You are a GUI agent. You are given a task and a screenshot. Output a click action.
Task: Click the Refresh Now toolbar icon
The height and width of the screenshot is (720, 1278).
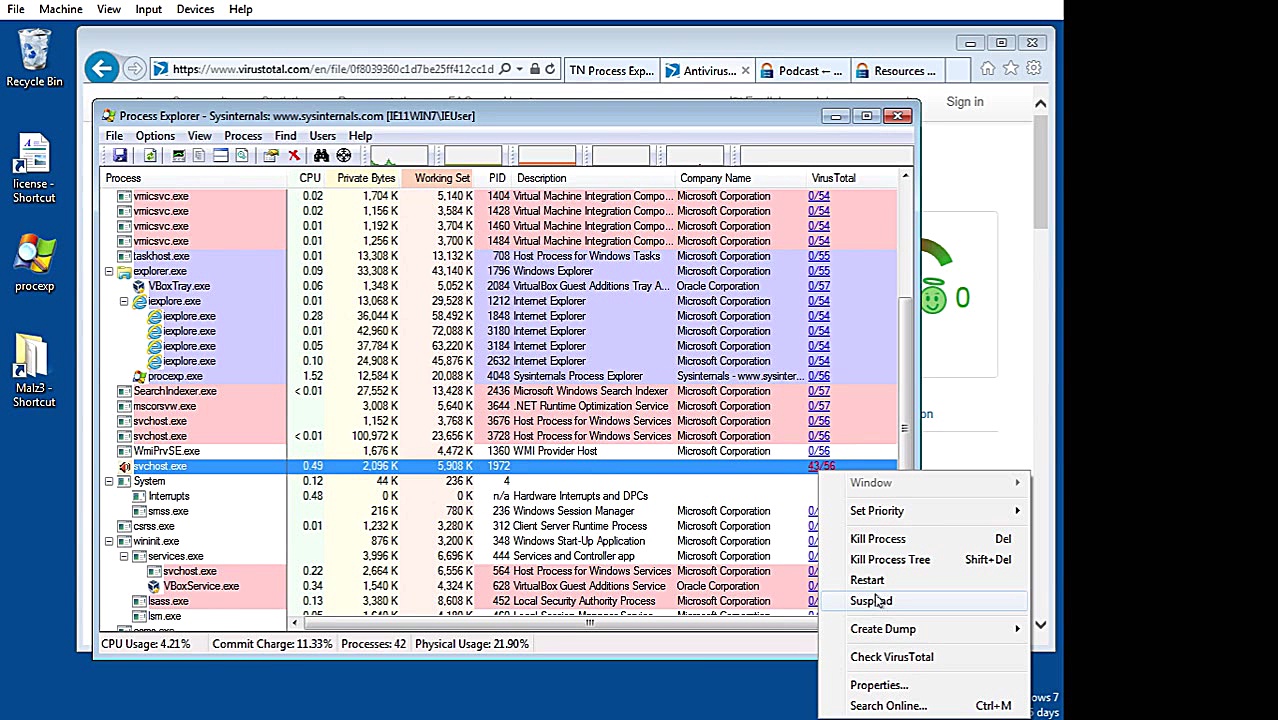click(150, 156)
